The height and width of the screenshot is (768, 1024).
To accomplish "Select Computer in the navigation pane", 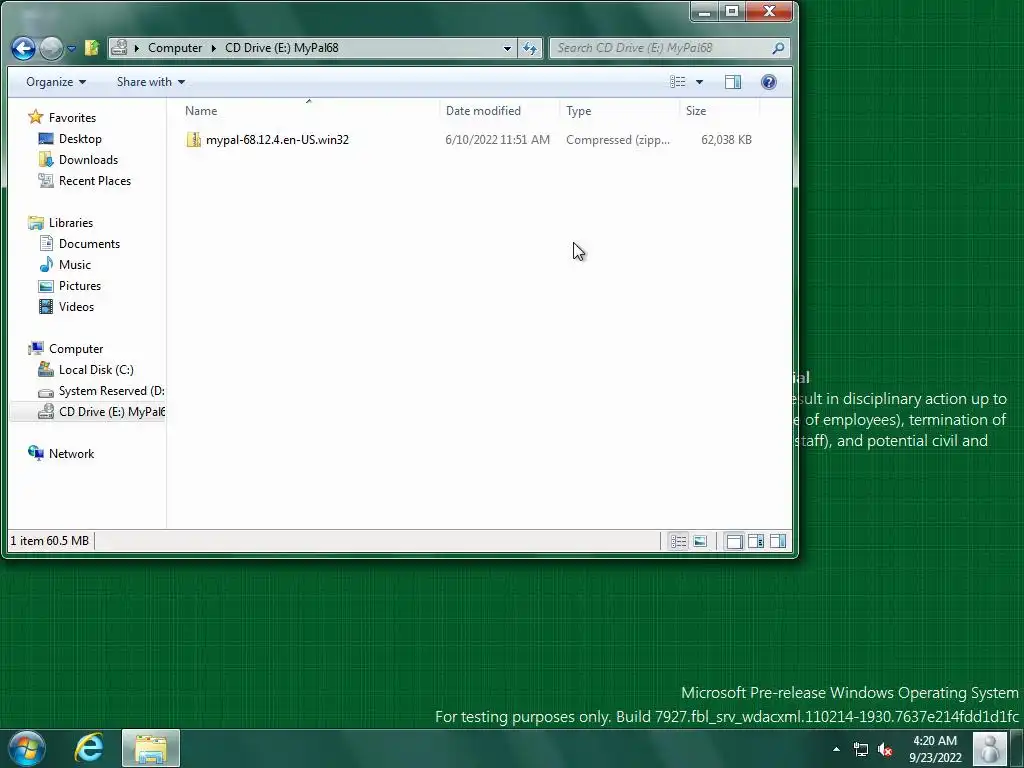I will click(76, 349).
